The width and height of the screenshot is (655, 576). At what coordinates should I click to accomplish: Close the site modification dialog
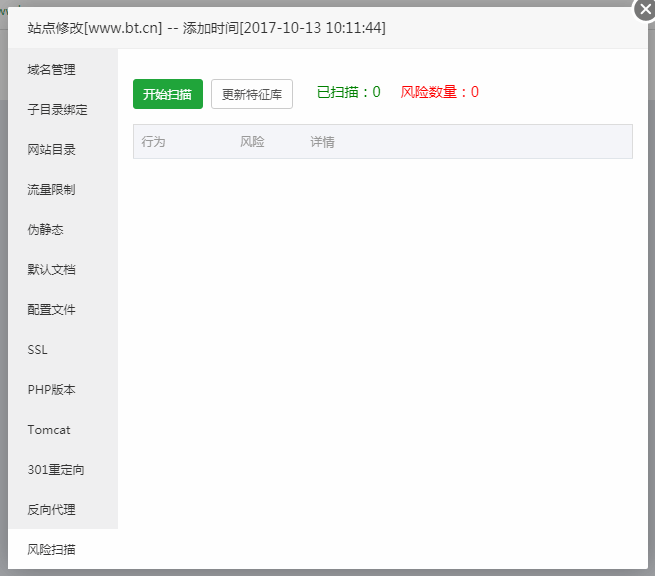645,10
